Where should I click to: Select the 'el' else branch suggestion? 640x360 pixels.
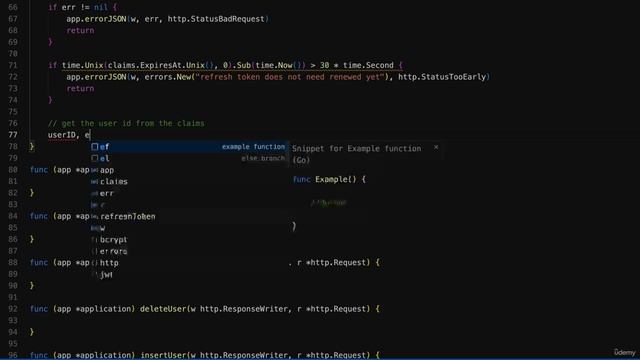pyautogui.click(x=189, y=158)
